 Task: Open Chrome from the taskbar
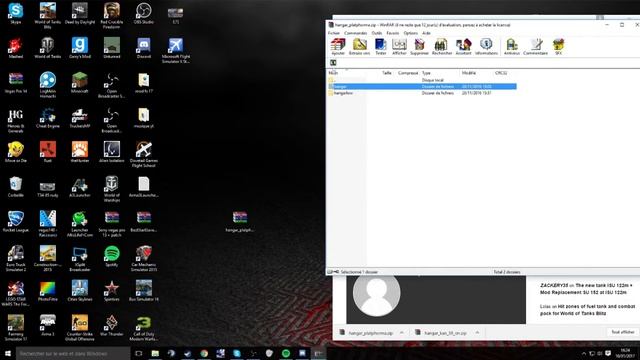pyautogui.click(x=204, y=353)
